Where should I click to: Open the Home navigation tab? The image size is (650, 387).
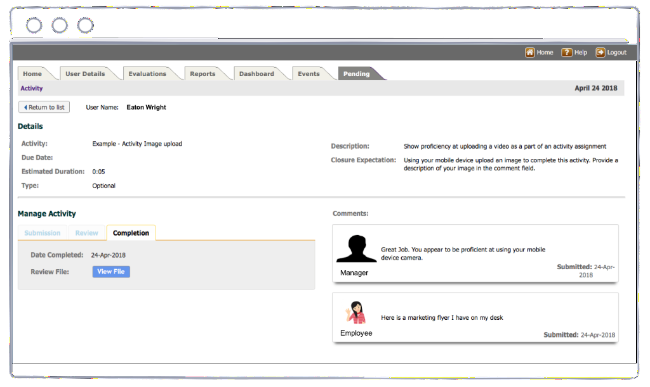coord(32,73)
